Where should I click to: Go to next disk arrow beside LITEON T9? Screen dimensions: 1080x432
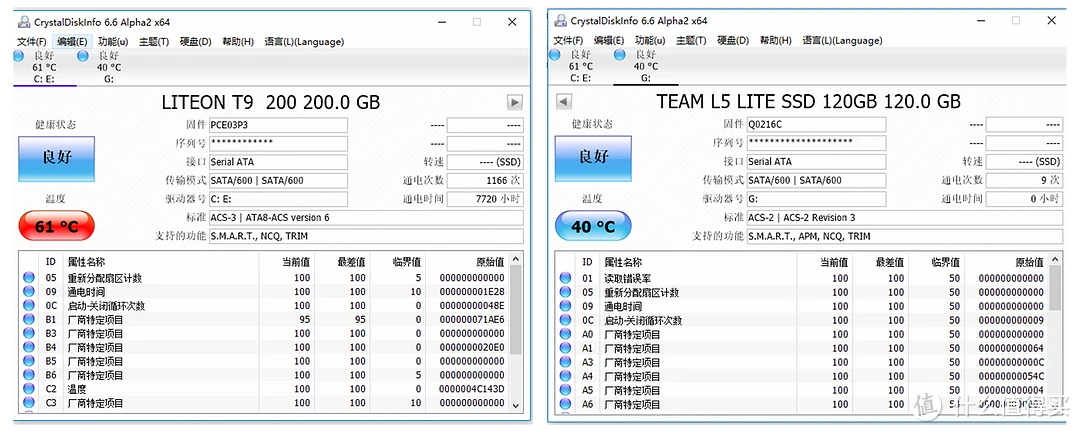pos(515,103)
